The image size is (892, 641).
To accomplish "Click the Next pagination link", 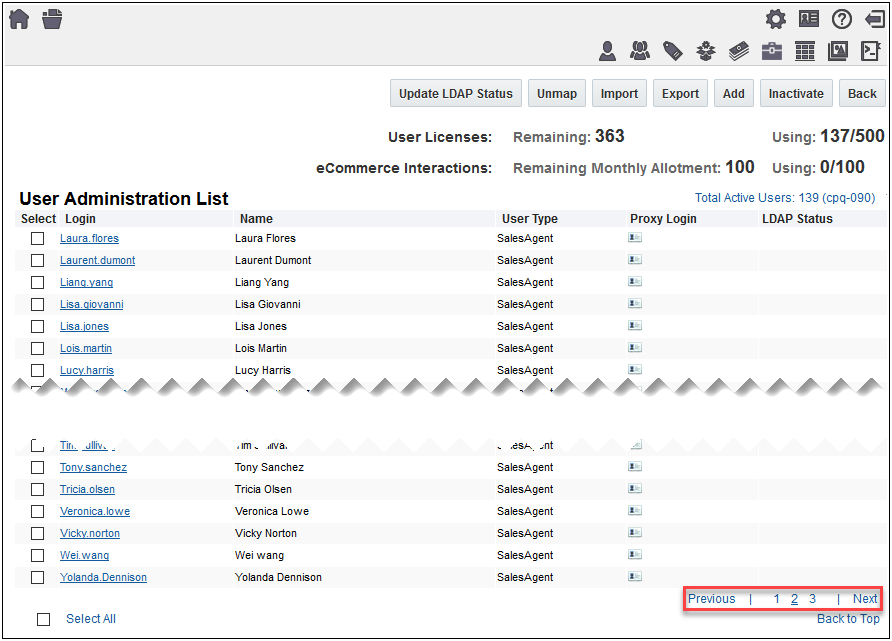I will pos(865,599).
